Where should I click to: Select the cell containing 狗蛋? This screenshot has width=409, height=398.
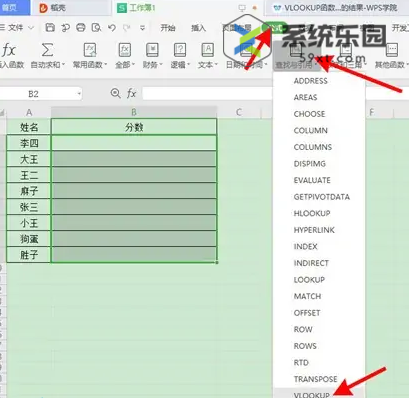[x=29, y=239]
